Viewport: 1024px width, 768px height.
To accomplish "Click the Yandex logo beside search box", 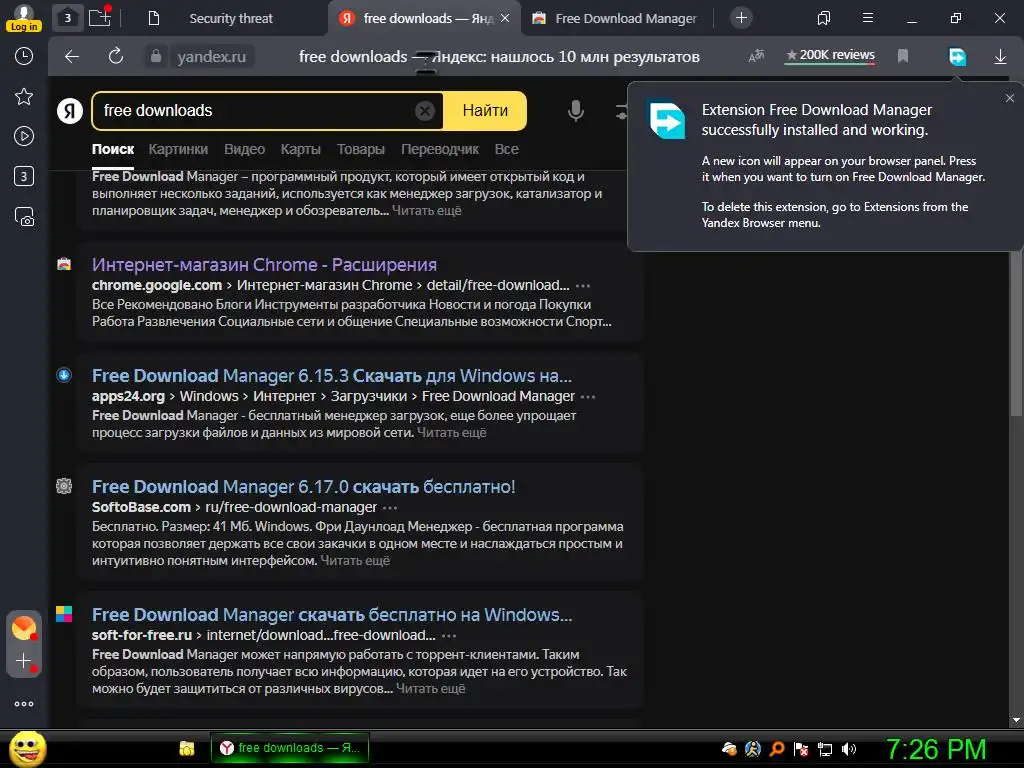I will coord(70,110).
